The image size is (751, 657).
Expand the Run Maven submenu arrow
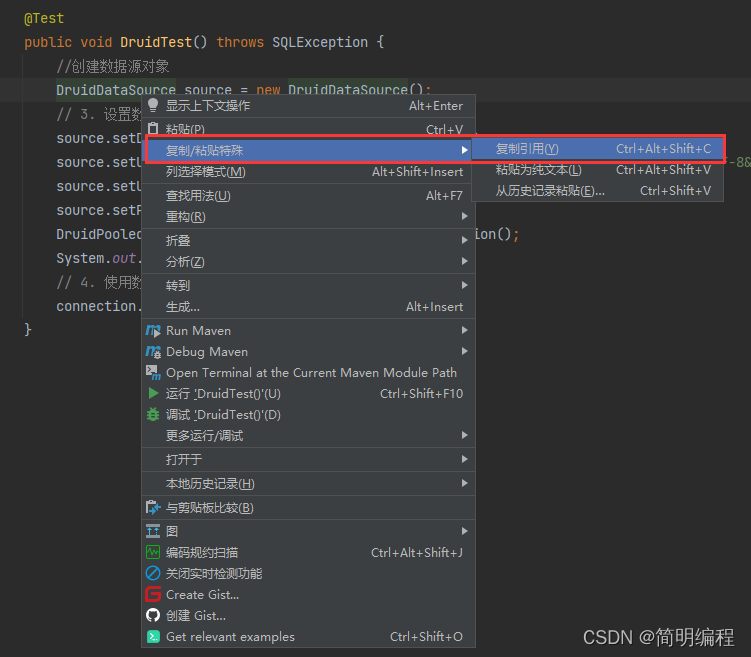[x=464, y=330]
